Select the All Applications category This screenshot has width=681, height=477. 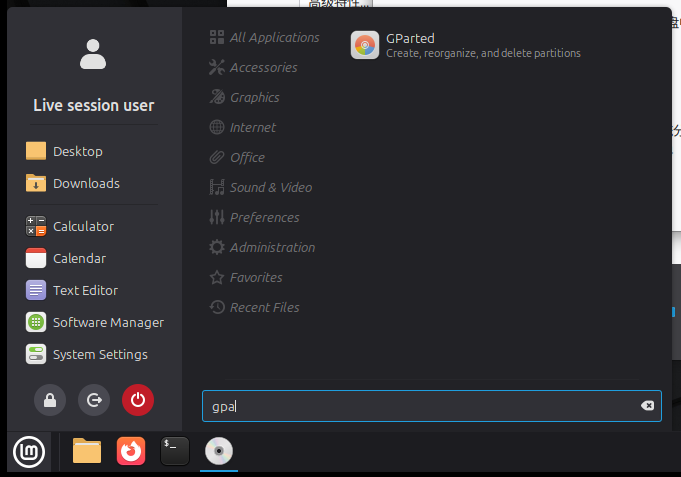[273, 37]
